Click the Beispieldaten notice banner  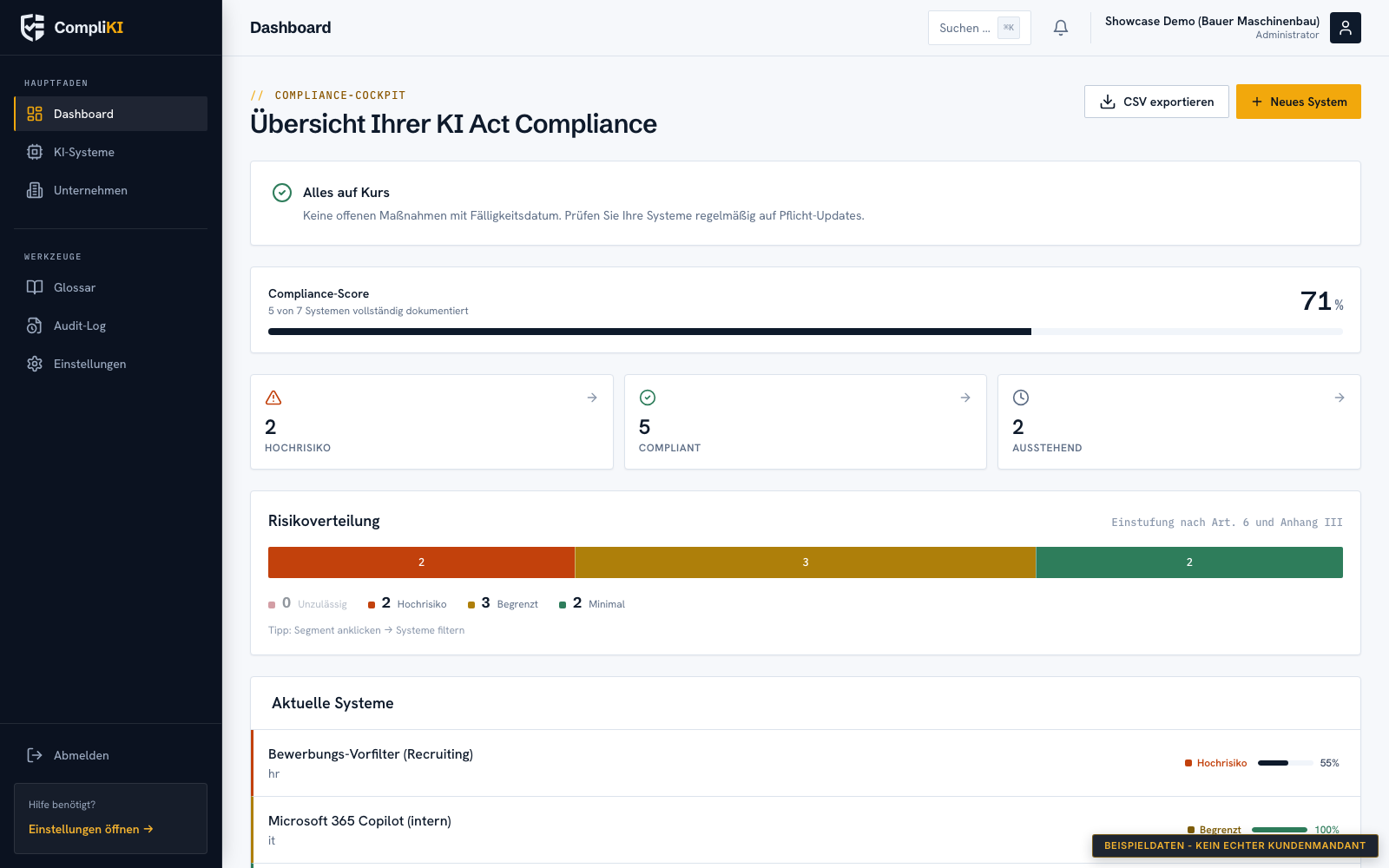click(1234, 845)
